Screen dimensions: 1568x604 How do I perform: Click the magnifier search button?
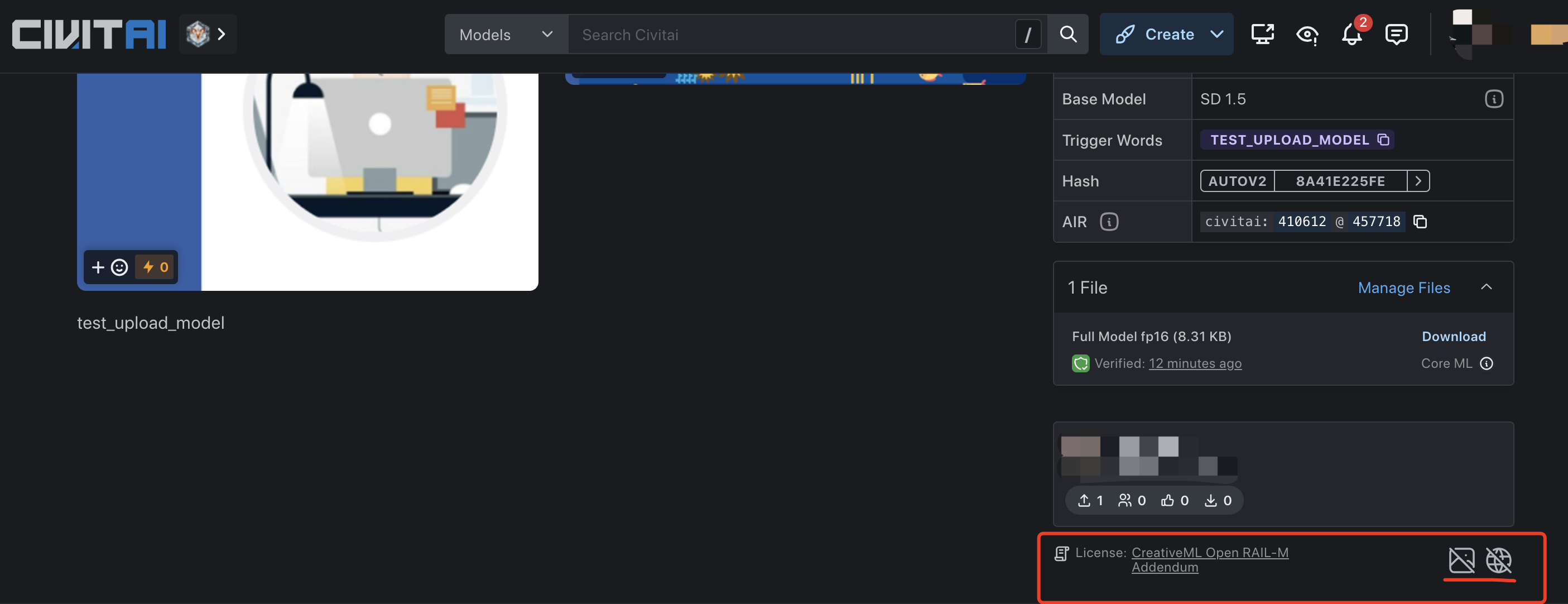pos(1068,35)
